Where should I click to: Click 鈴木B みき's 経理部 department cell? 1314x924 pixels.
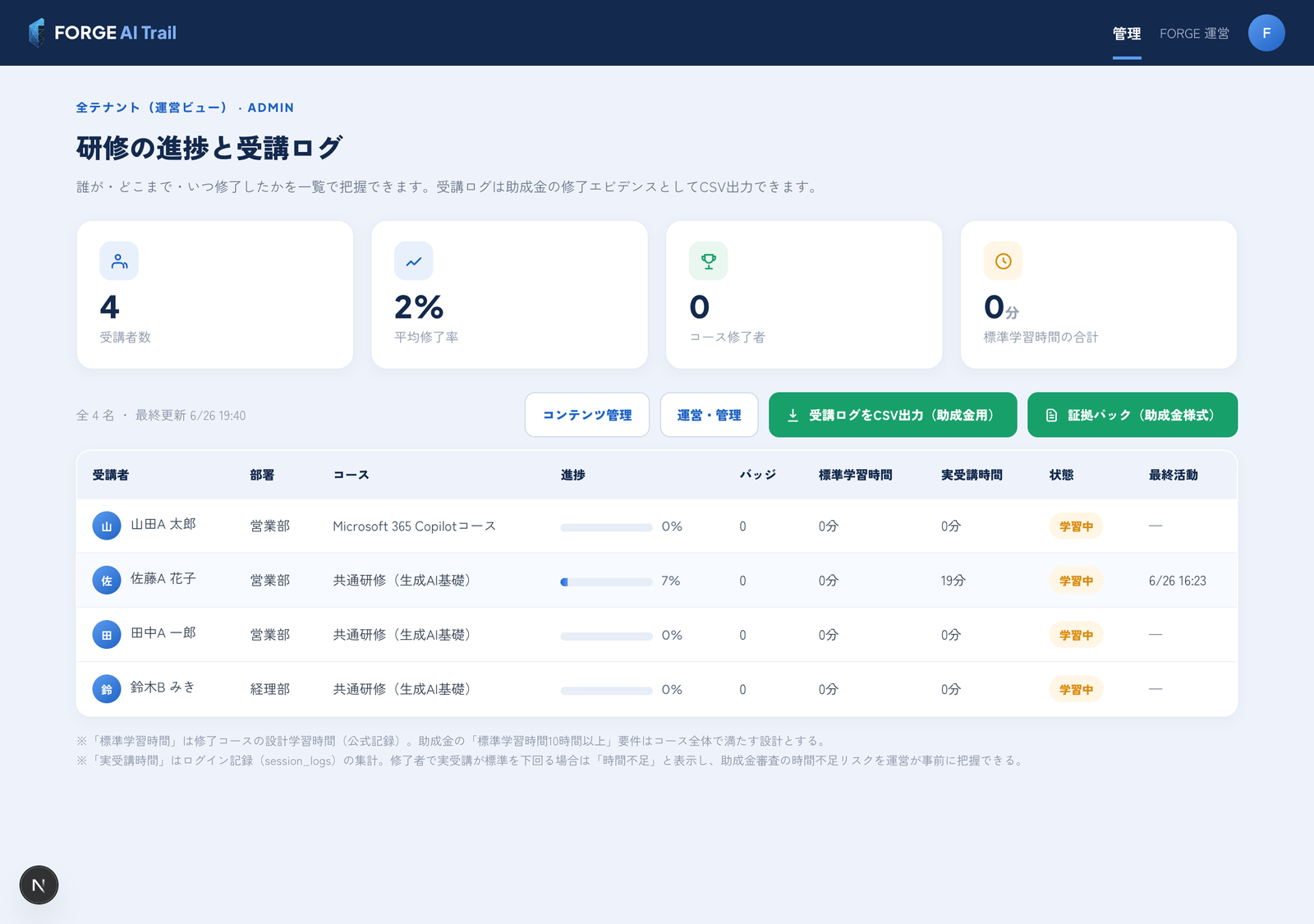point(270,689)
